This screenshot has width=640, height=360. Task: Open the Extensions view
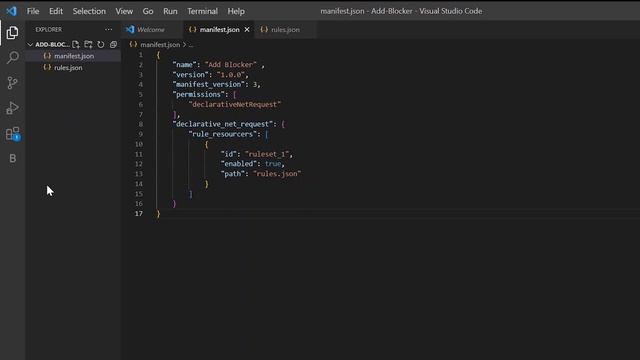tap(13, 133)
